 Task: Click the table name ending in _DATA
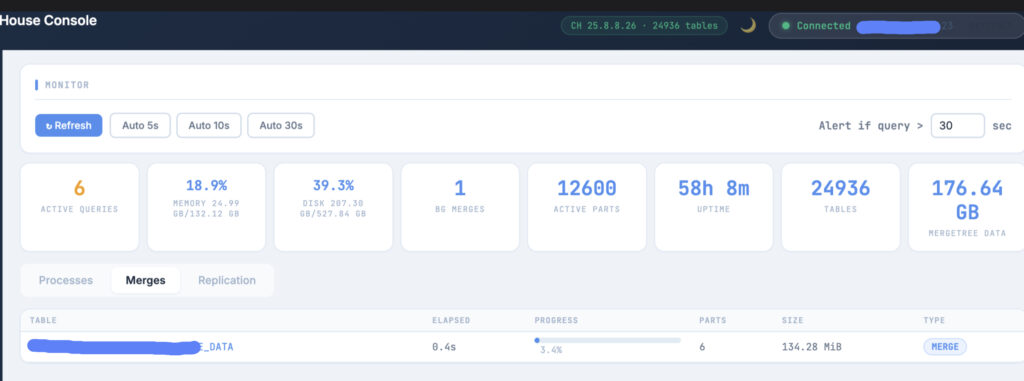click(x=131, y=347)
